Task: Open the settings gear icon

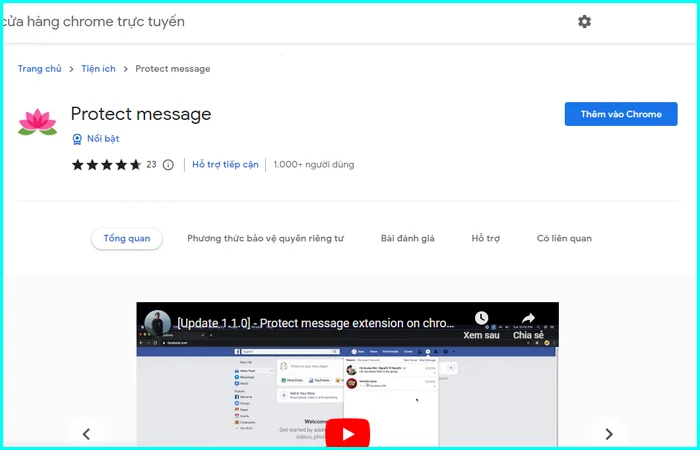Action: click(584, 21)
